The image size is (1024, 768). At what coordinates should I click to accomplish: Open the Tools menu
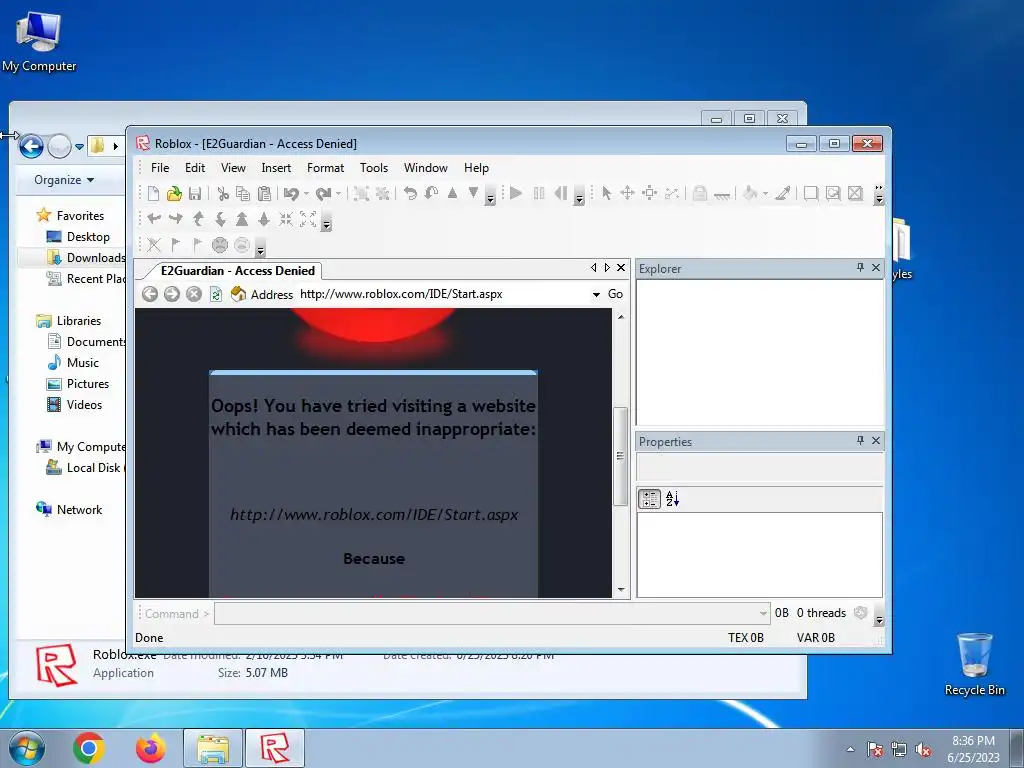(x=374, y=168)
